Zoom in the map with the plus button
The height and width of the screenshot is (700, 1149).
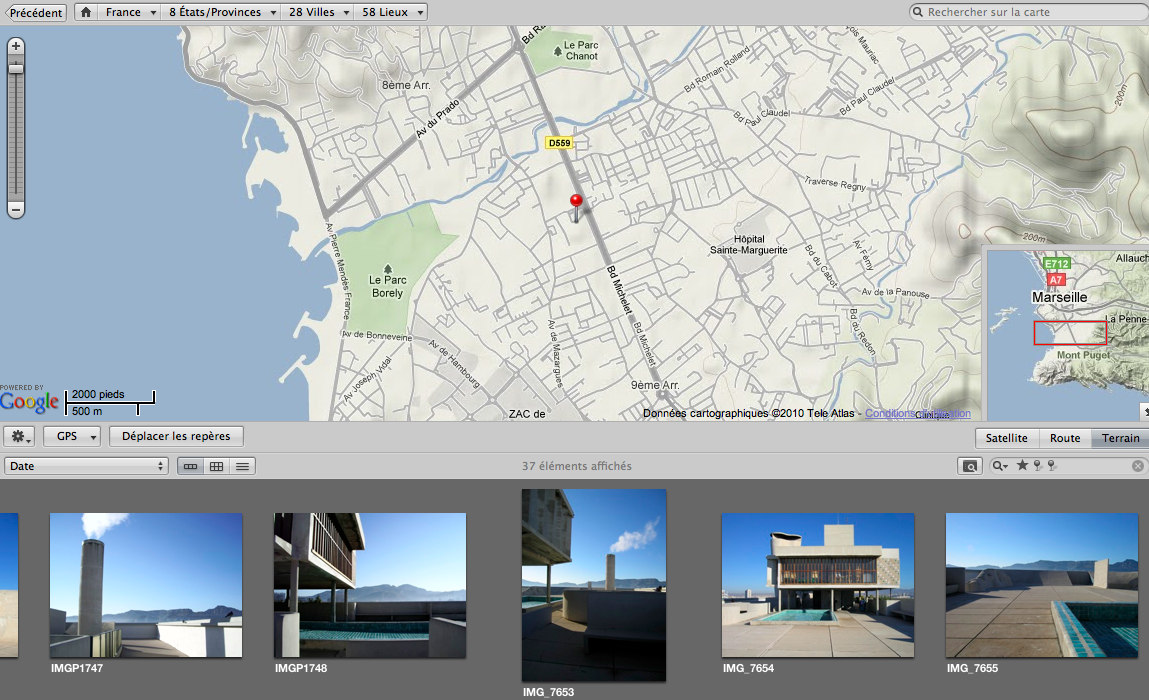[16, 46]
